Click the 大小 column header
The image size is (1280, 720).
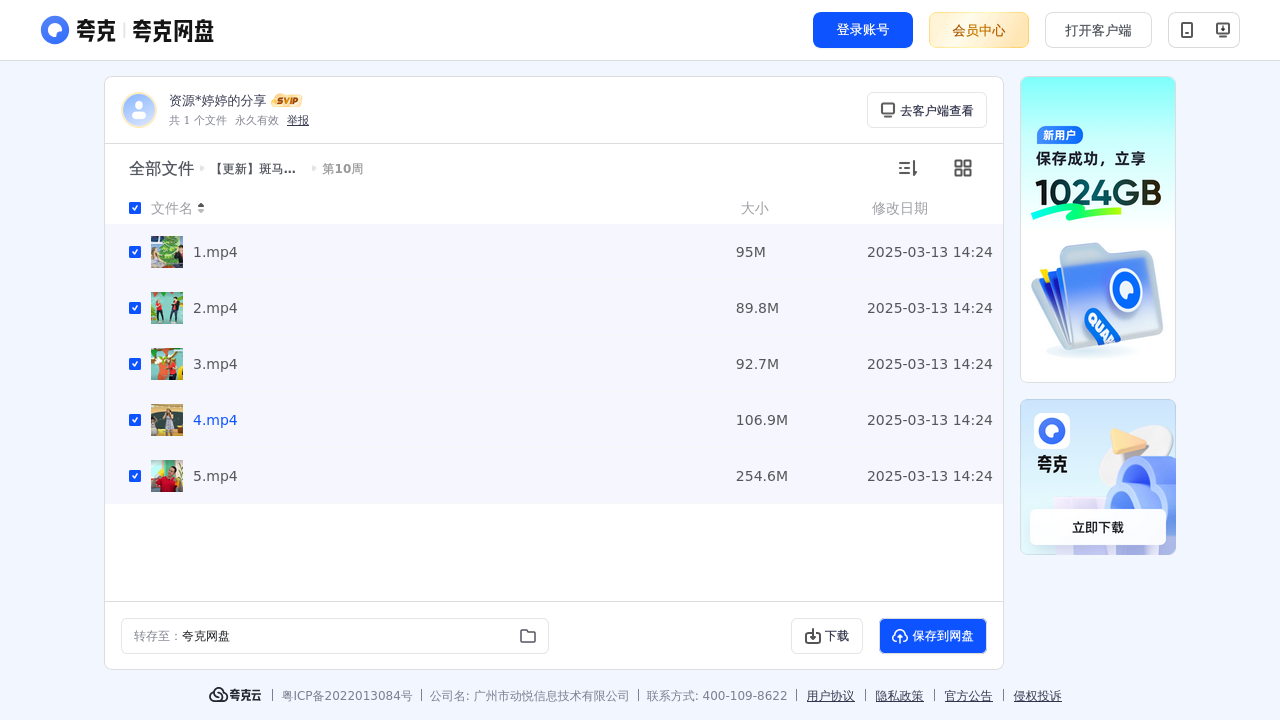[x=755, y=208]
